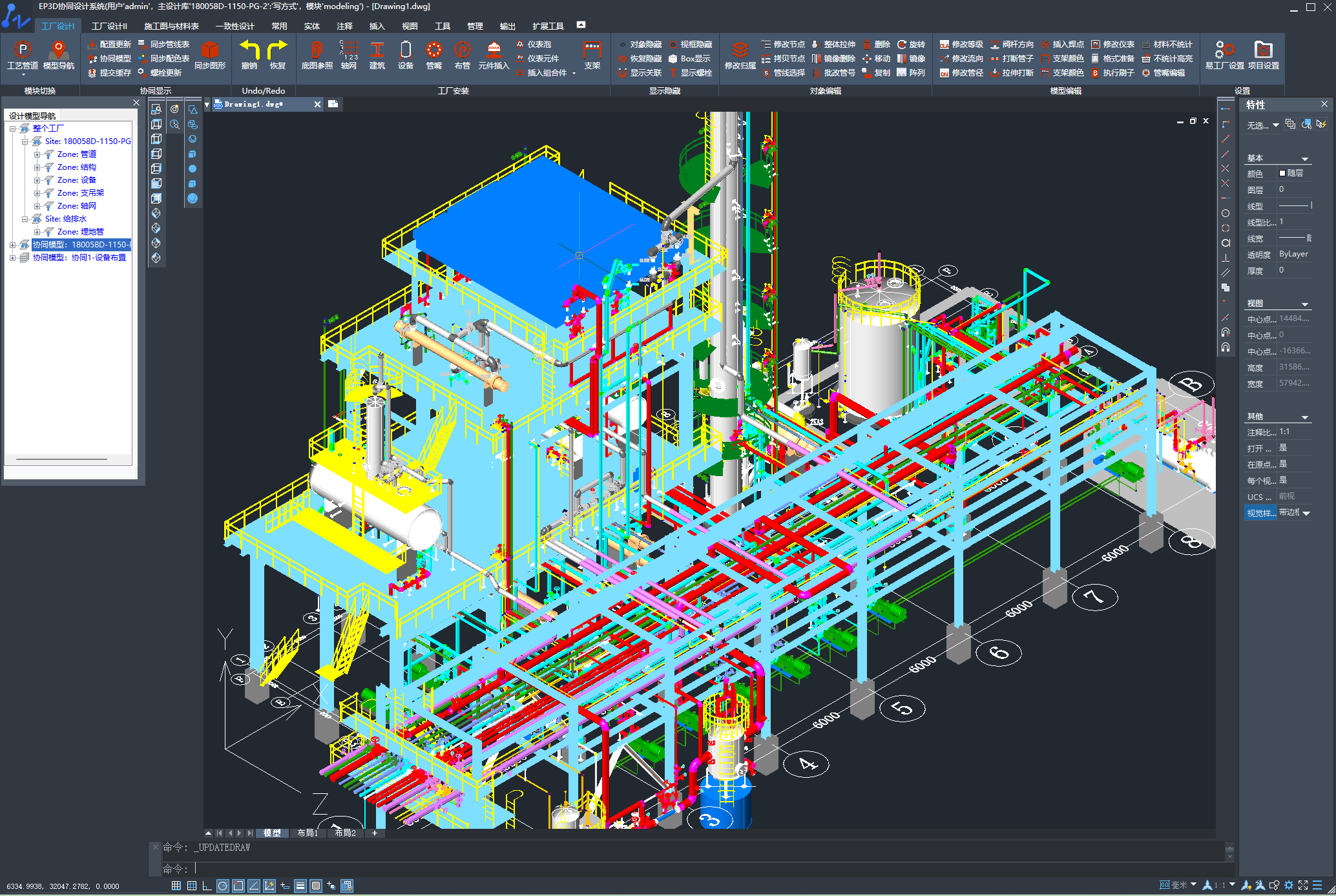The image size is (1336, 896).
Task: Click the 修改归属 layers icon
Action: click(x=740, y=50)
